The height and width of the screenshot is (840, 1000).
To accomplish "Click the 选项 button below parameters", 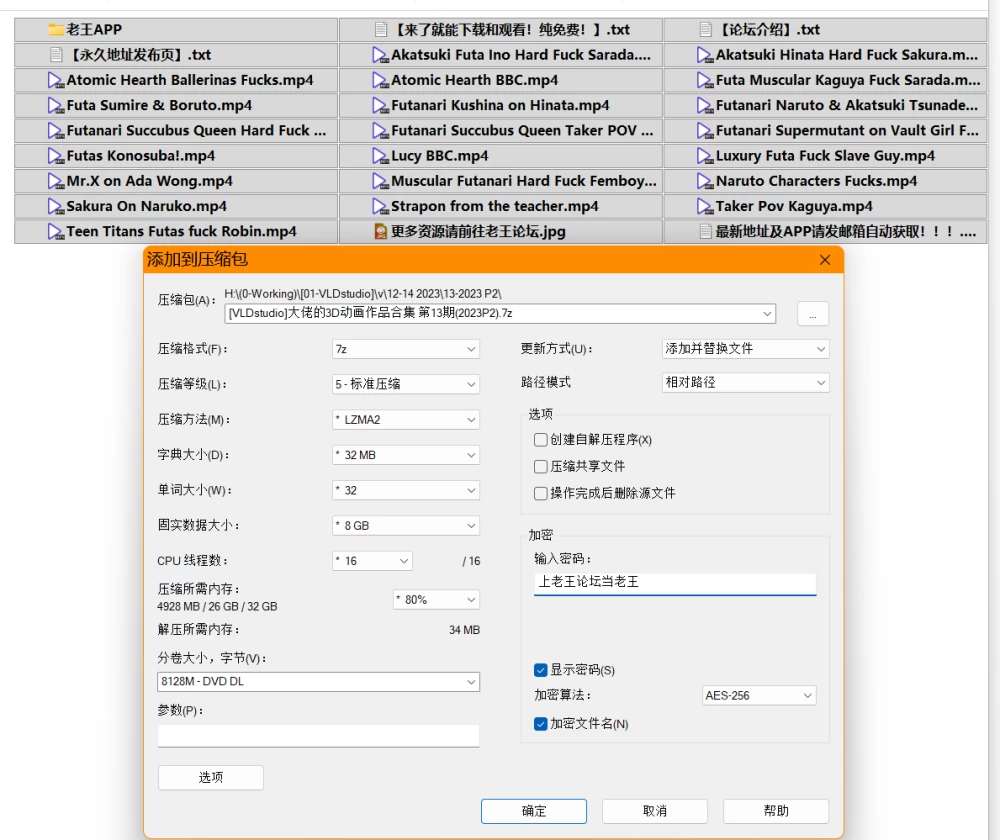I will coord(210,777).
